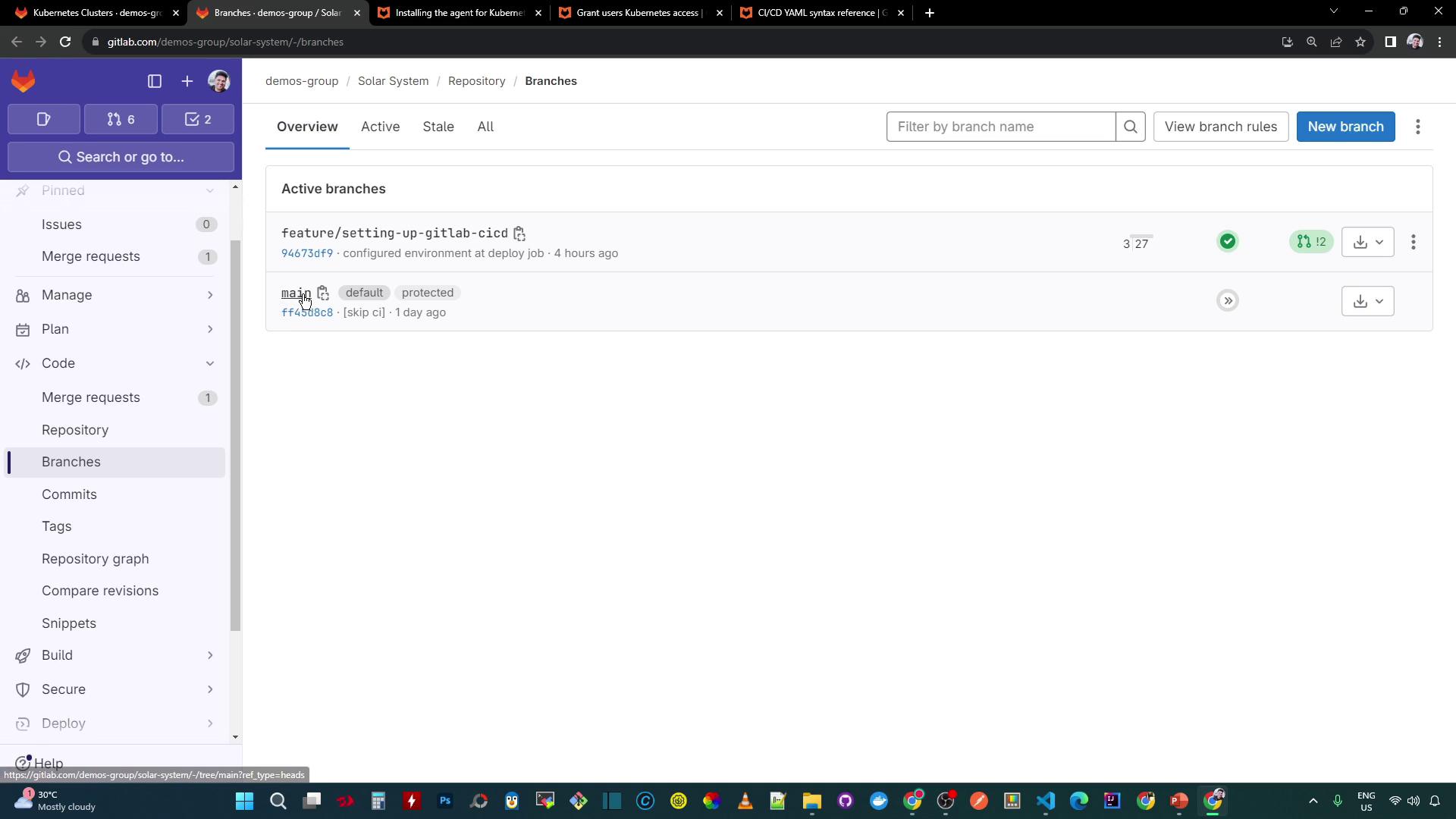
Task: Select the Overview tab
Action: (307, 127)
